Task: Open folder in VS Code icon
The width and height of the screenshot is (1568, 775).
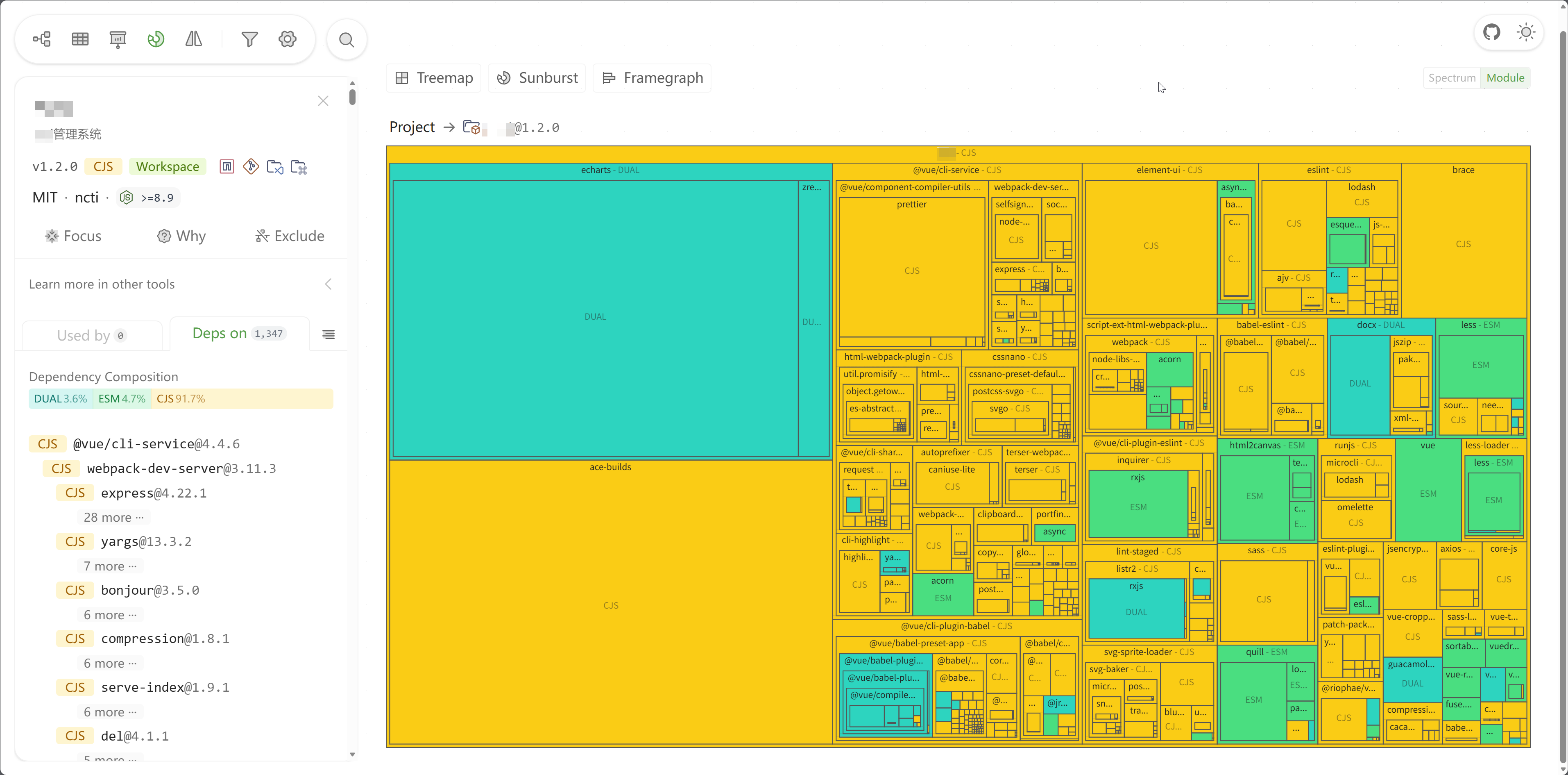Action: (x=275, y=167)
